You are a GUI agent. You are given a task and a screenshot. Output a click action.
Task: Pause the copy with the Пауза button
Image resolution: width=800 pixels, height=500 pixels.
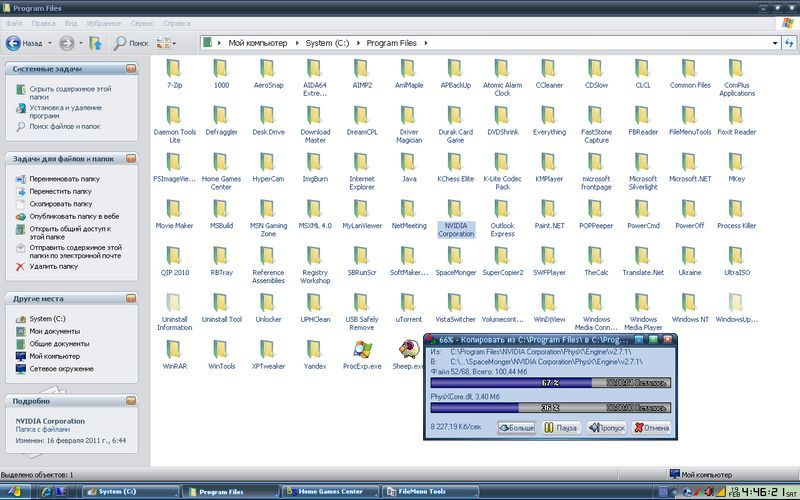click(561, 428)
